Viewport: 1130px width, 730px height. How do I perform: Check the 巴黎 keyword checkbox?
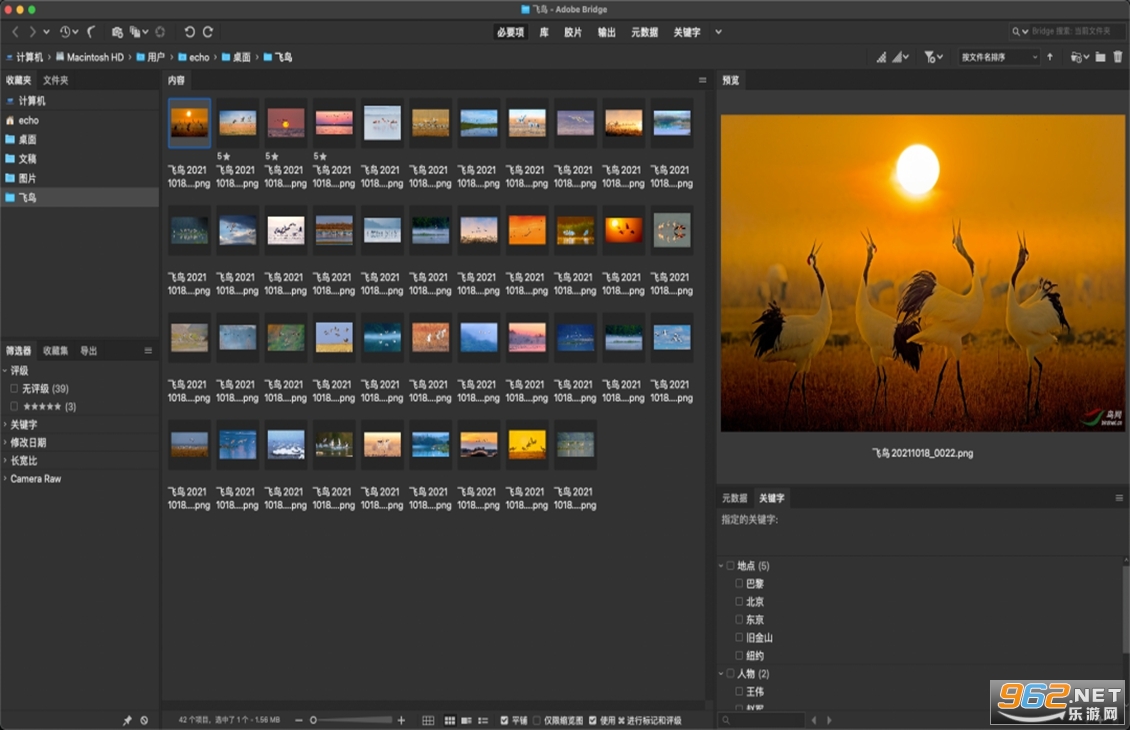pos(739,584)
